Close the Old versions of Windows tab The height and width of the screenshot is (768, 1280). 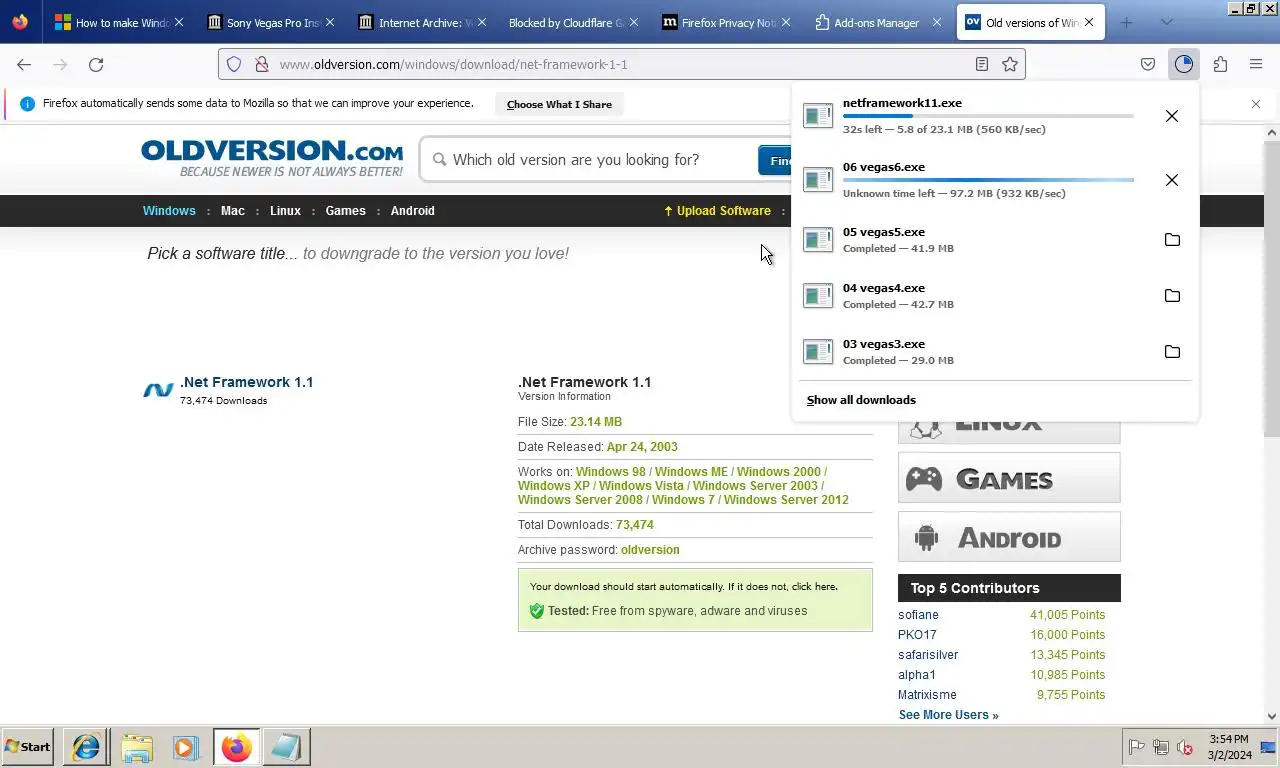[x=1089, y=22]
